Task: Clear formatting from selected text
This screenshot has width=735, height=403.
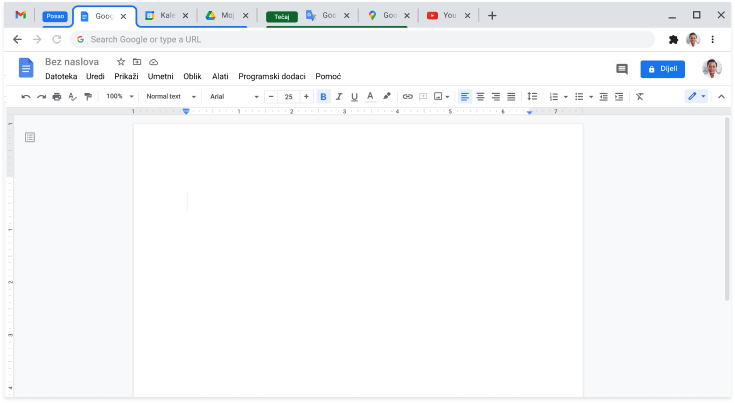Action: coord(640,97)
